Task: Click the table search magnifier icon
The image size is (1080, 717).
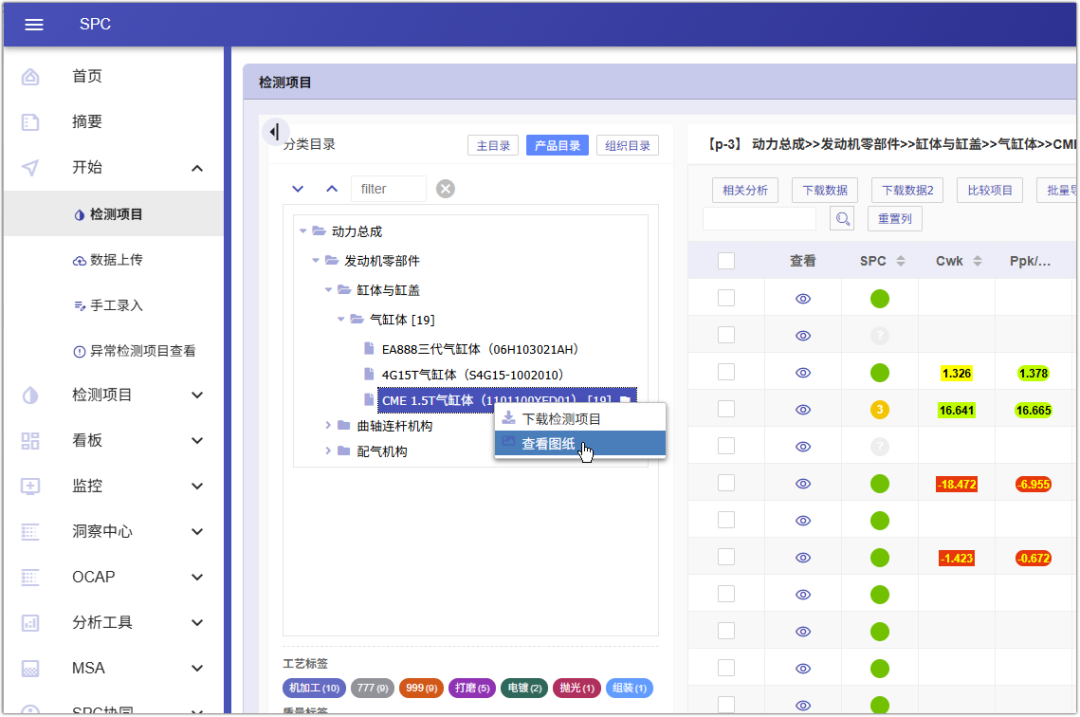Action: point(842,219)
